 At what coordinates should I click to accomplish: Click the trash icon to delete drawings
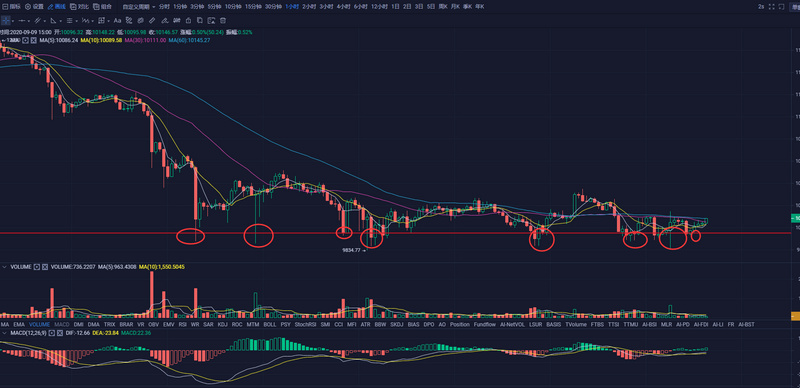(x=223, y=20)
